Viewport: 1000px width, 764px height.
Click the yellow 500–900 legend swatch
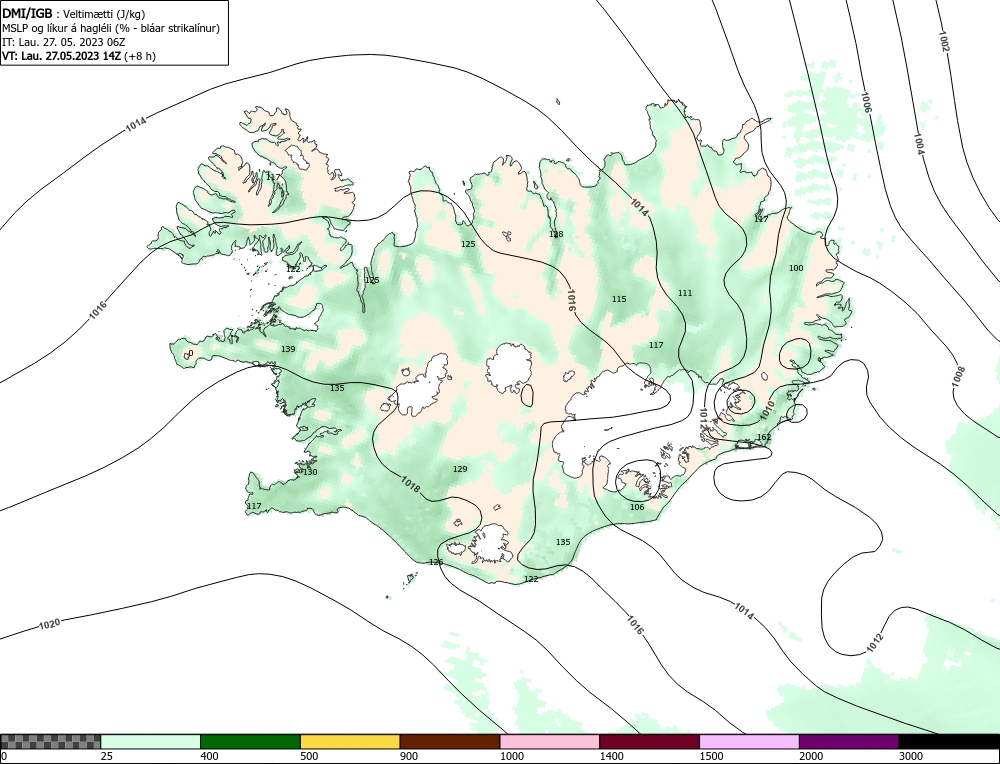(350, 741)
